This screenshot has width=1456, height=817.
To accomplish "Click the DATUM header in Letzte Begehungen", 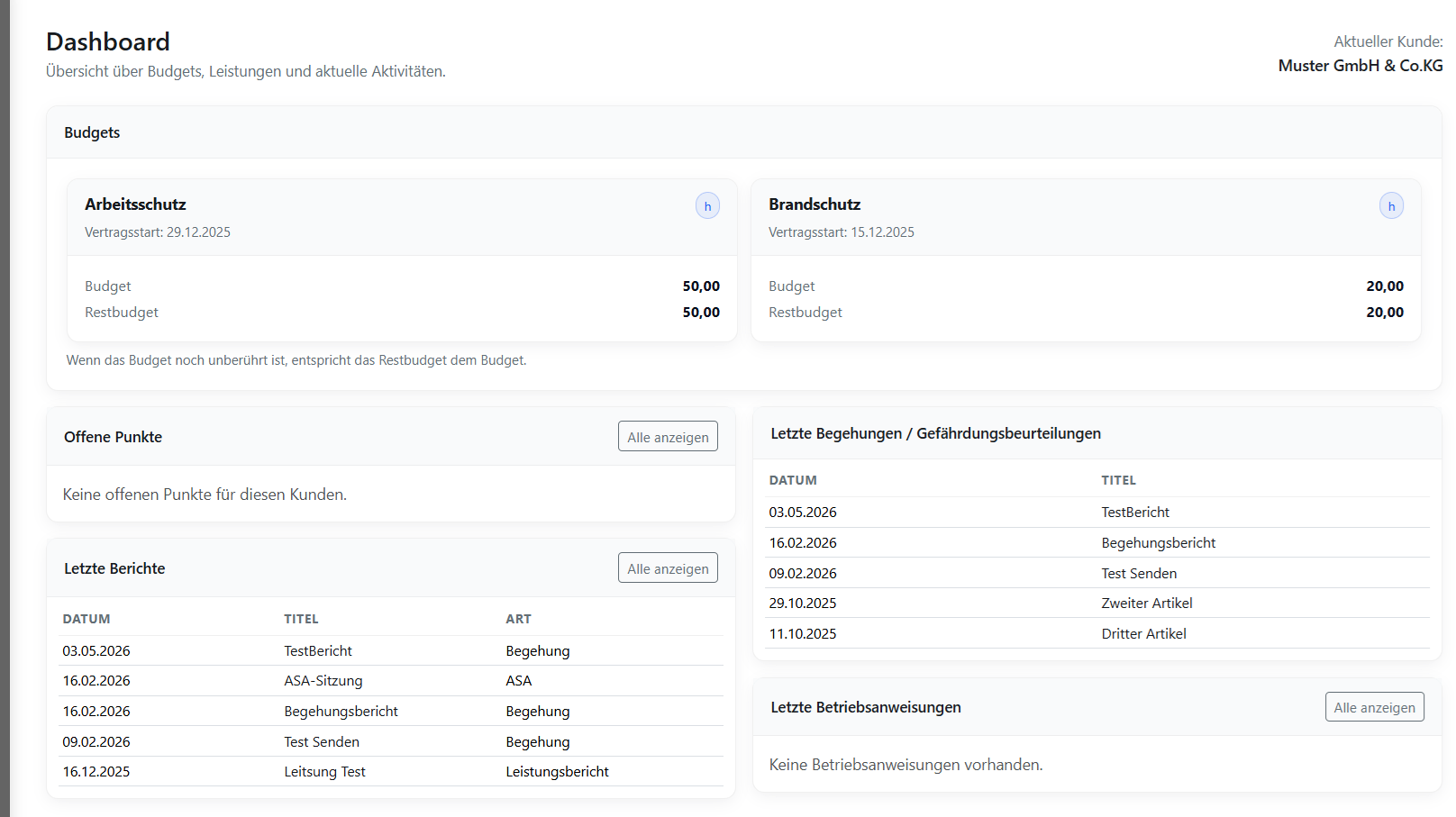I will (793, 480).
